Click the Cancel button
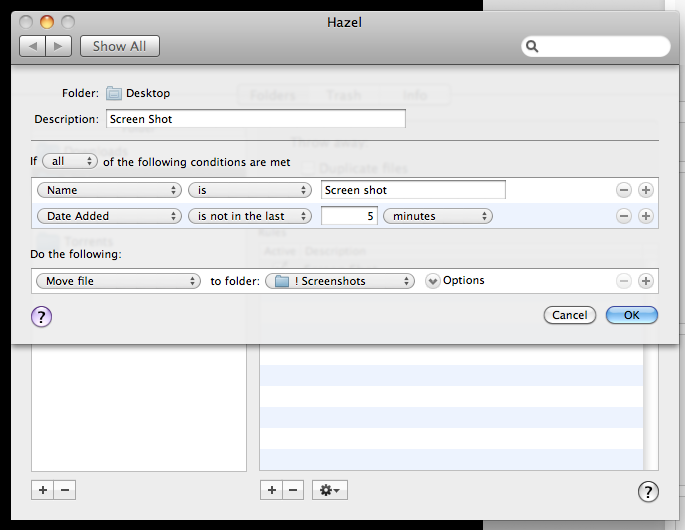The width and height of the screenshot is (685, 530). tap(570, 315)
